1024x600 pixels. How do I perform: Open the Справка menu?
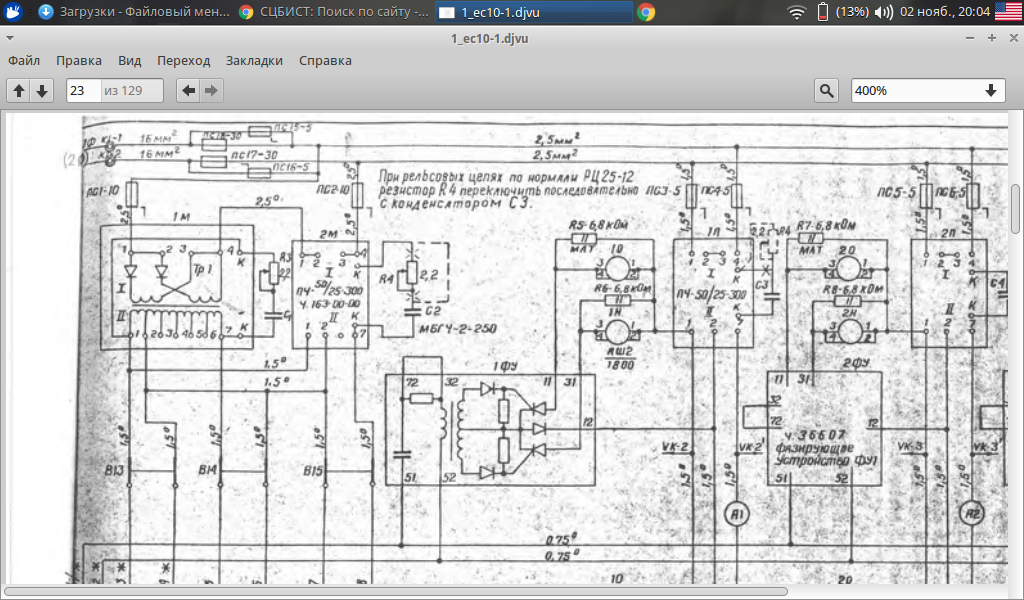click(325, 60)
